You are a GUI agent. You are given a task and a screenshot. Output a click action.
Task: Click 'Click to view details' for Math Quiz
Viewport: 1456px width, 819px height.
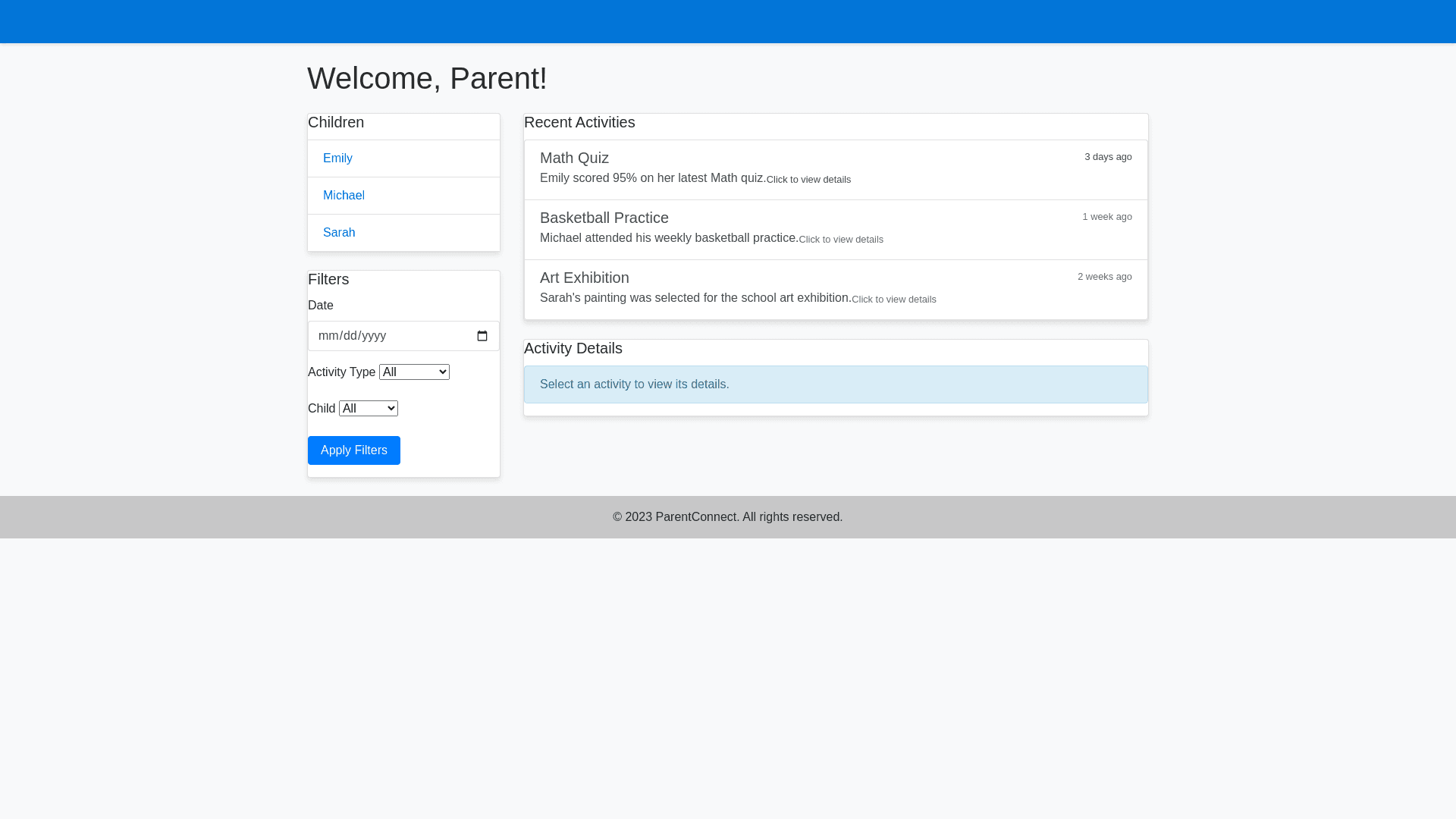point(808,180)
